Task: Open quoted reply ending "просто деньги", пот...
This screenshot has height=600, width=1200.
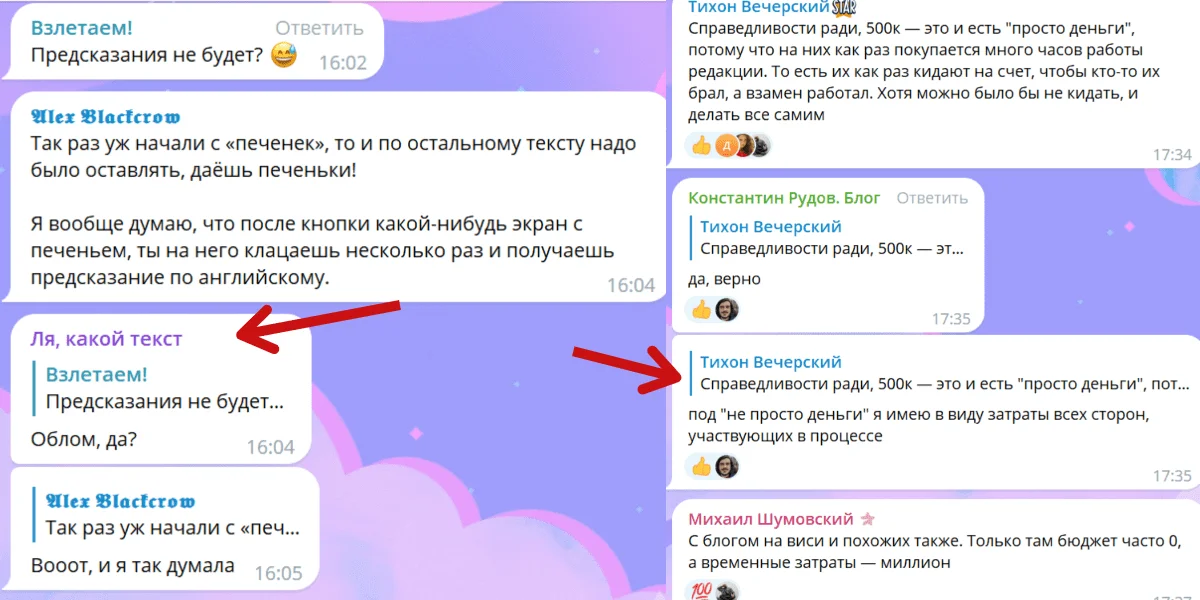Action: click(x=940, y=373)
